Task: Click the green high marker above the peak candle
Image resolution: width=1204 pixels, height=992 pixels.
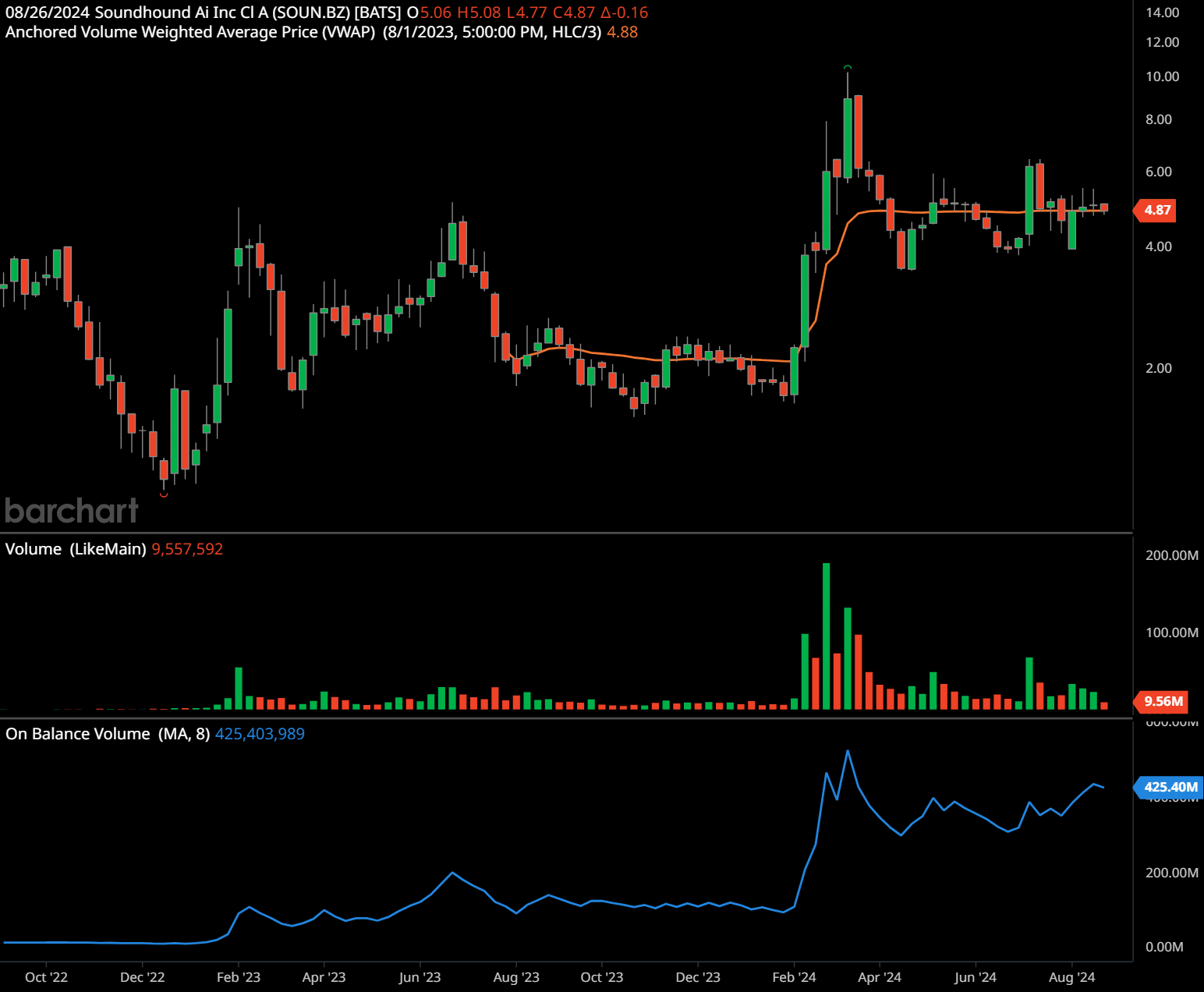Action: [848, 68]
